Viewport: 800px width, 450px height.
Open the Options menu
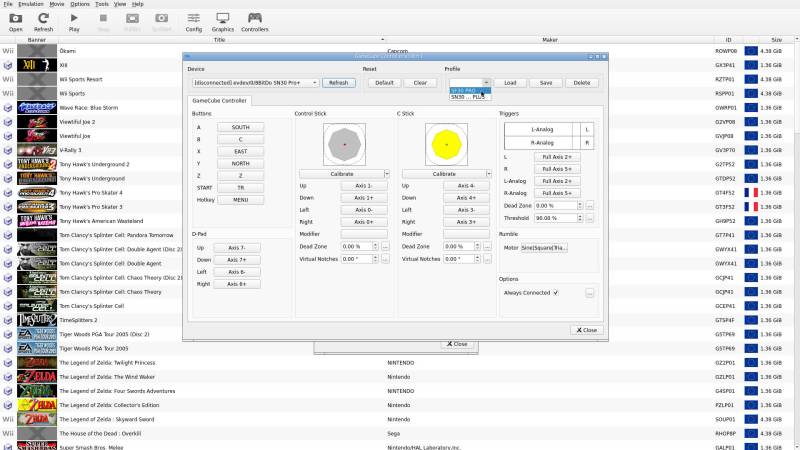click(80, 4)
